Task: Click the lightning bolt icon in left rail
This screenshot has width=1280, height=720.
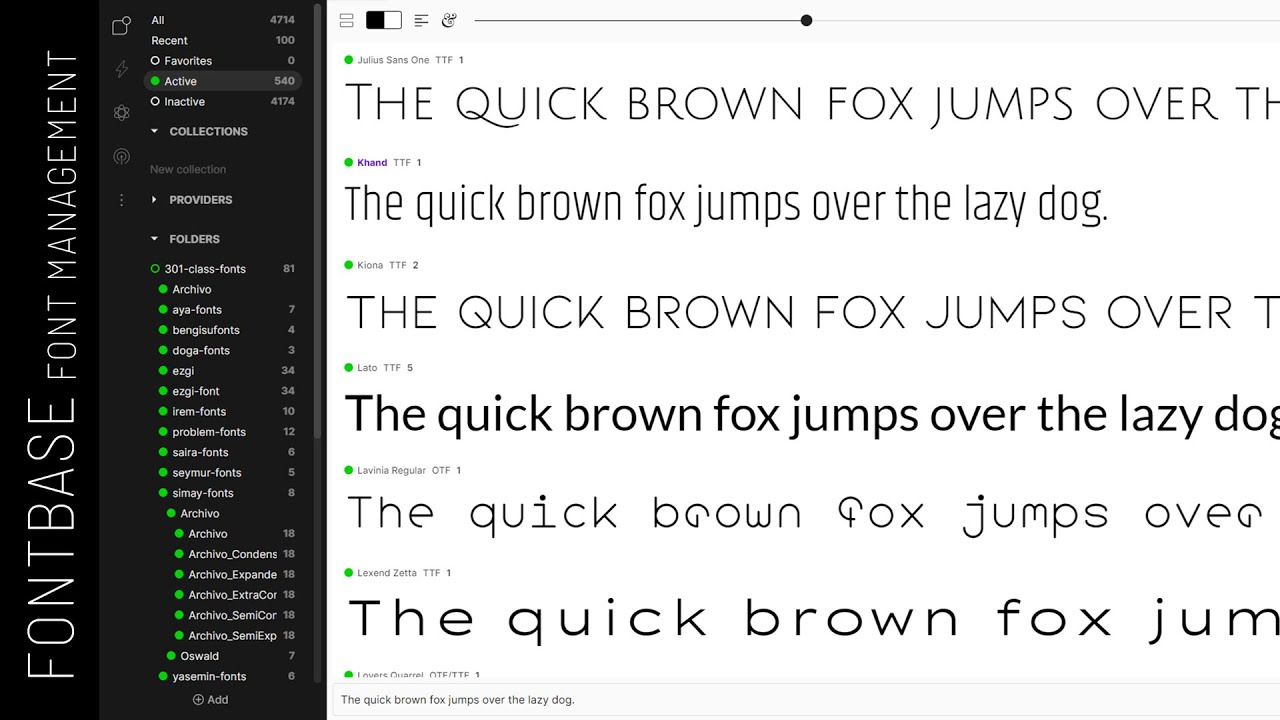Action: click(122, 69)
